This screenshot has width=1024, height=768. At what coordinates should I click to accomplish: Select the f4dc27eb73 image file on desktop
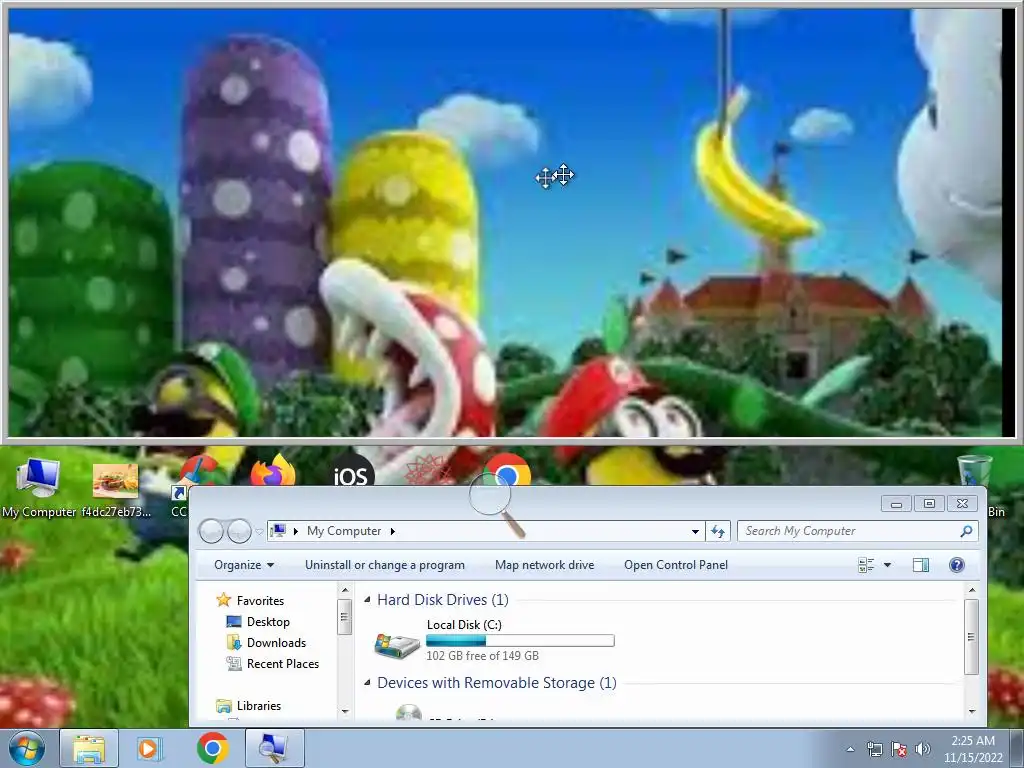tap(116, 488)
